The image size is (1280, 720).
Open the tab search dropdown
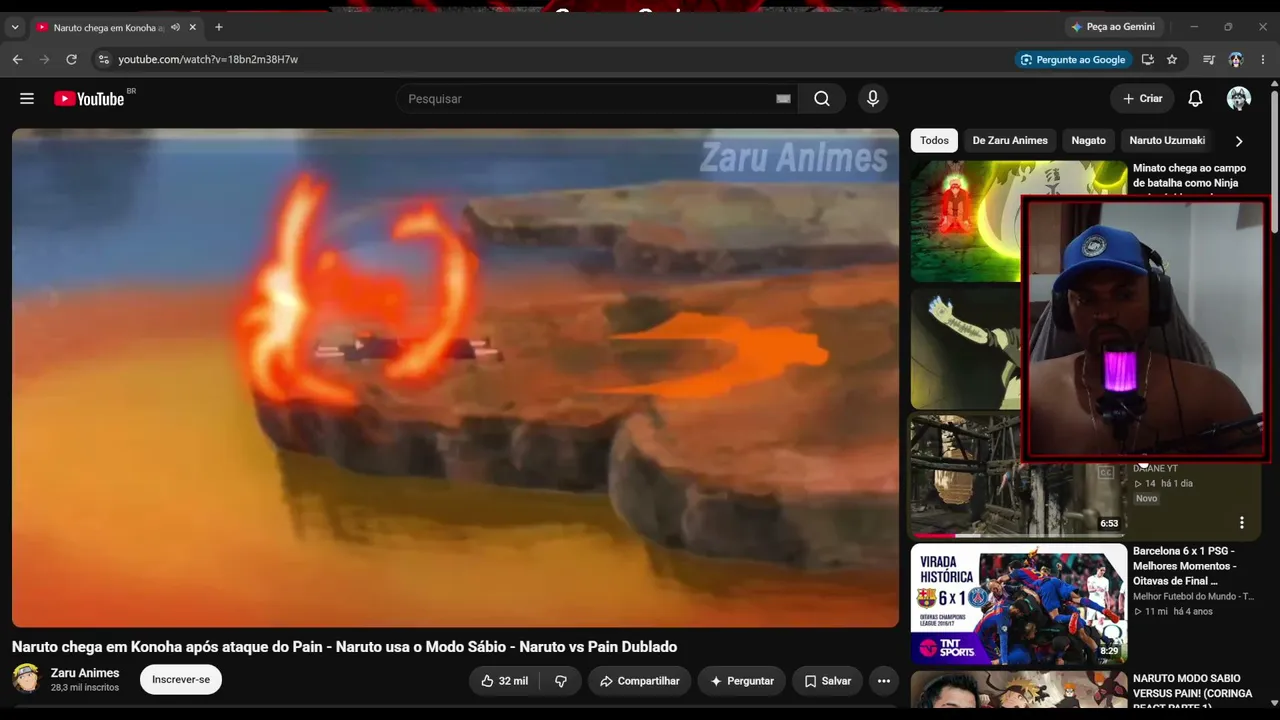(14, 28)
